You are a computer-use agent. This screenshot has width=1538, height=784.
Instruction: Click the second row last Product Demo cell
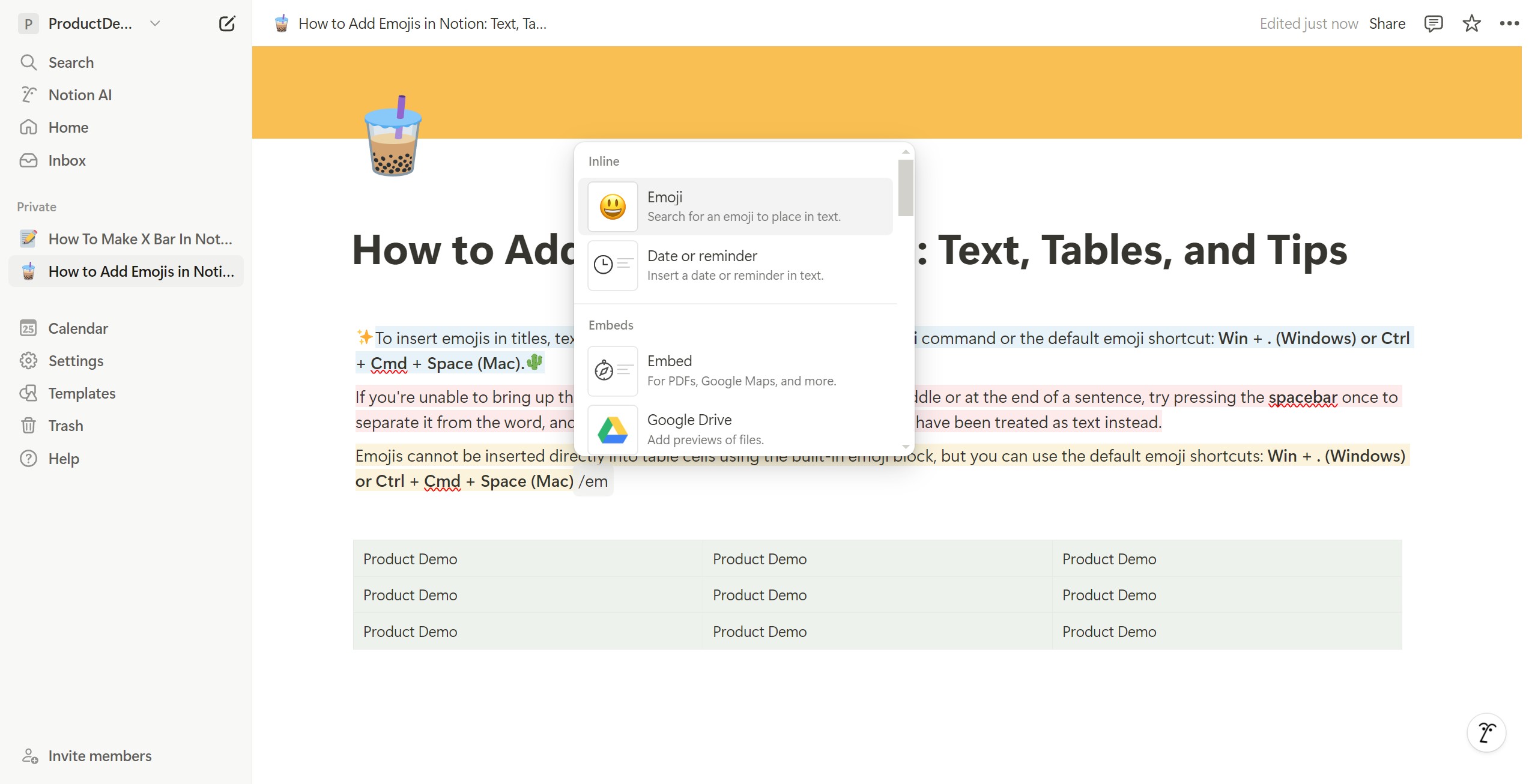coord(1227,595)
